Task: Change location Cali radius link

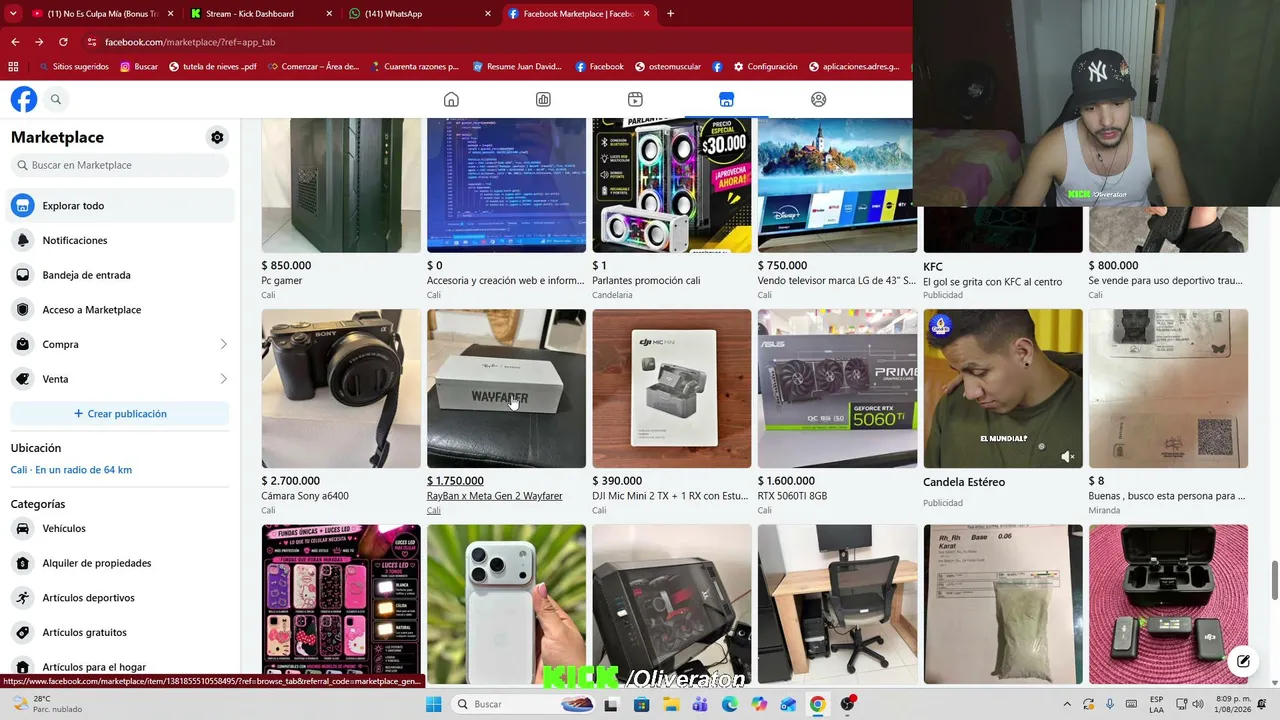Action: pyautogui.click(x=71, y=470)
